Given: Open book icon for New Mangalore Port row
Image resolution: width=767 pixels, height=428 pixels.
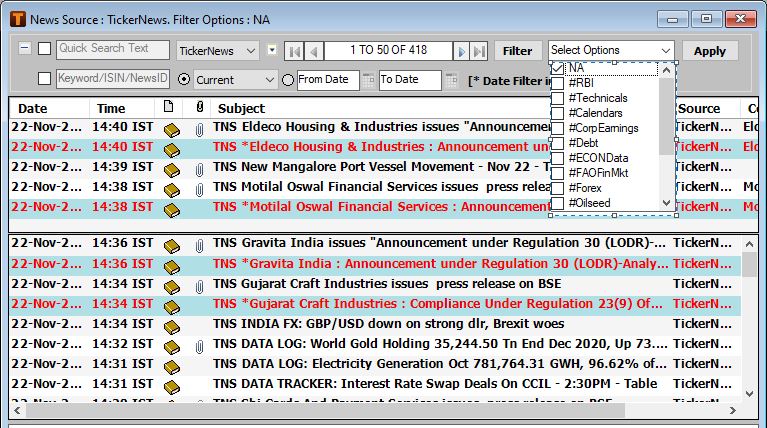Looking at the screenshot, I should tap(172, 170).
